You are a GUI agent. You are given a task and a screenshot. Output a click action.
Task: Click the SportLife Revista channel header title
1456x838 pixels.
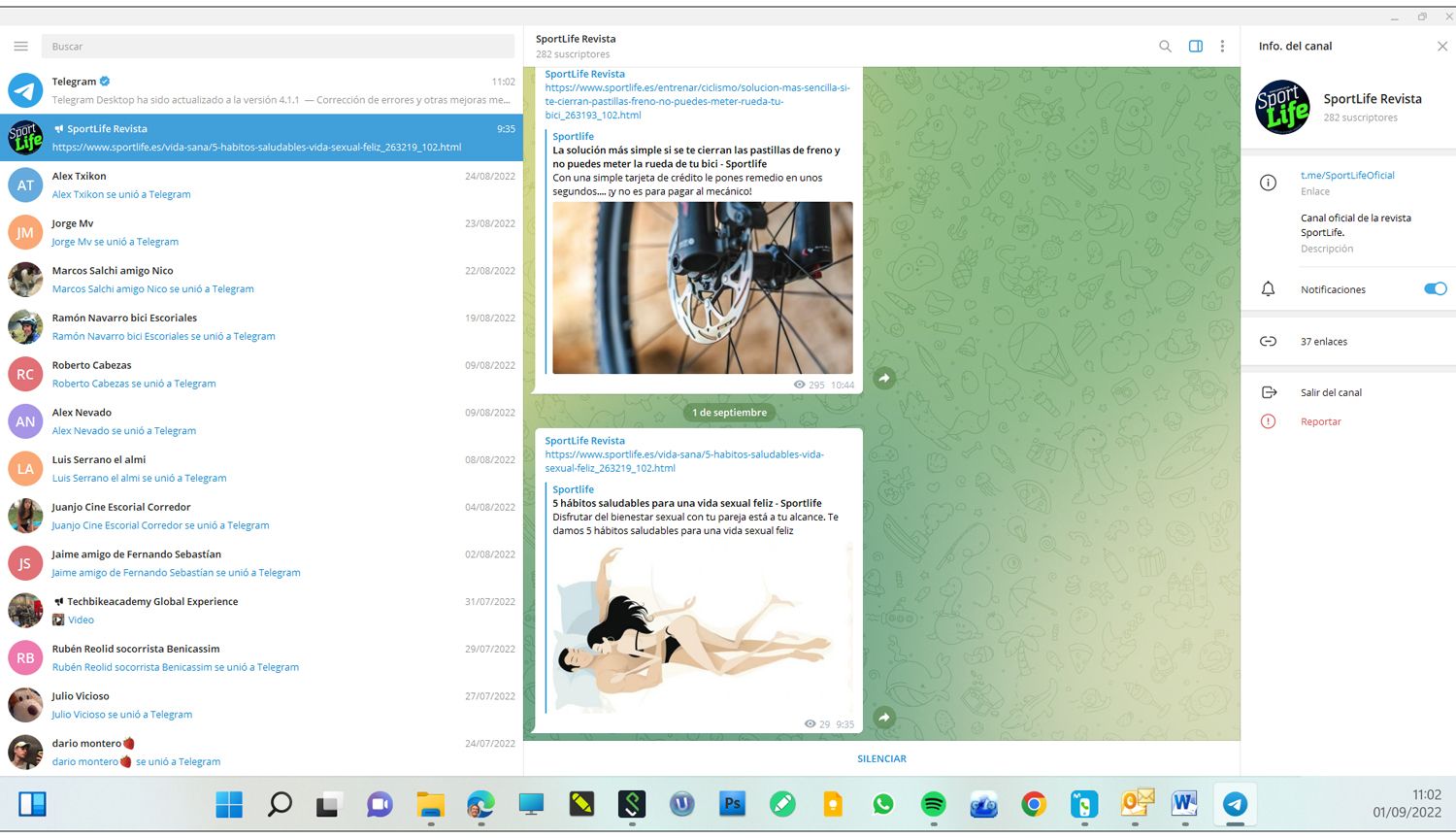[x=576, y=39]
